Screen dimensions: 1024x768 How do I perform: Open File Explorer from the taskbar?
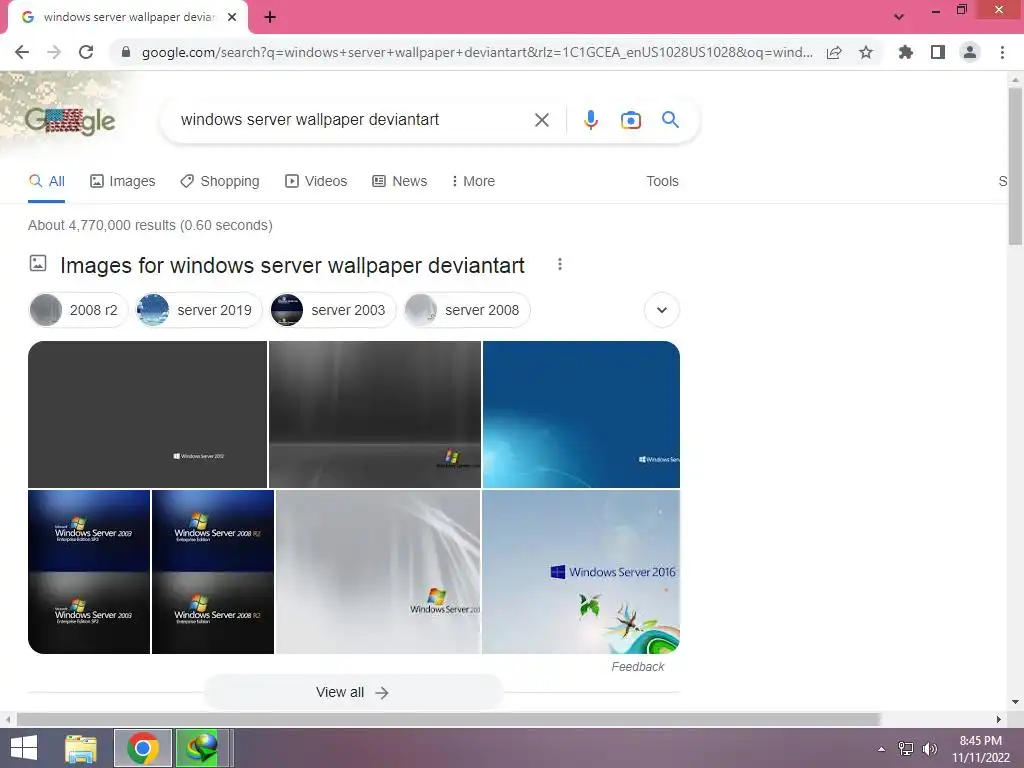click(81, 748)
